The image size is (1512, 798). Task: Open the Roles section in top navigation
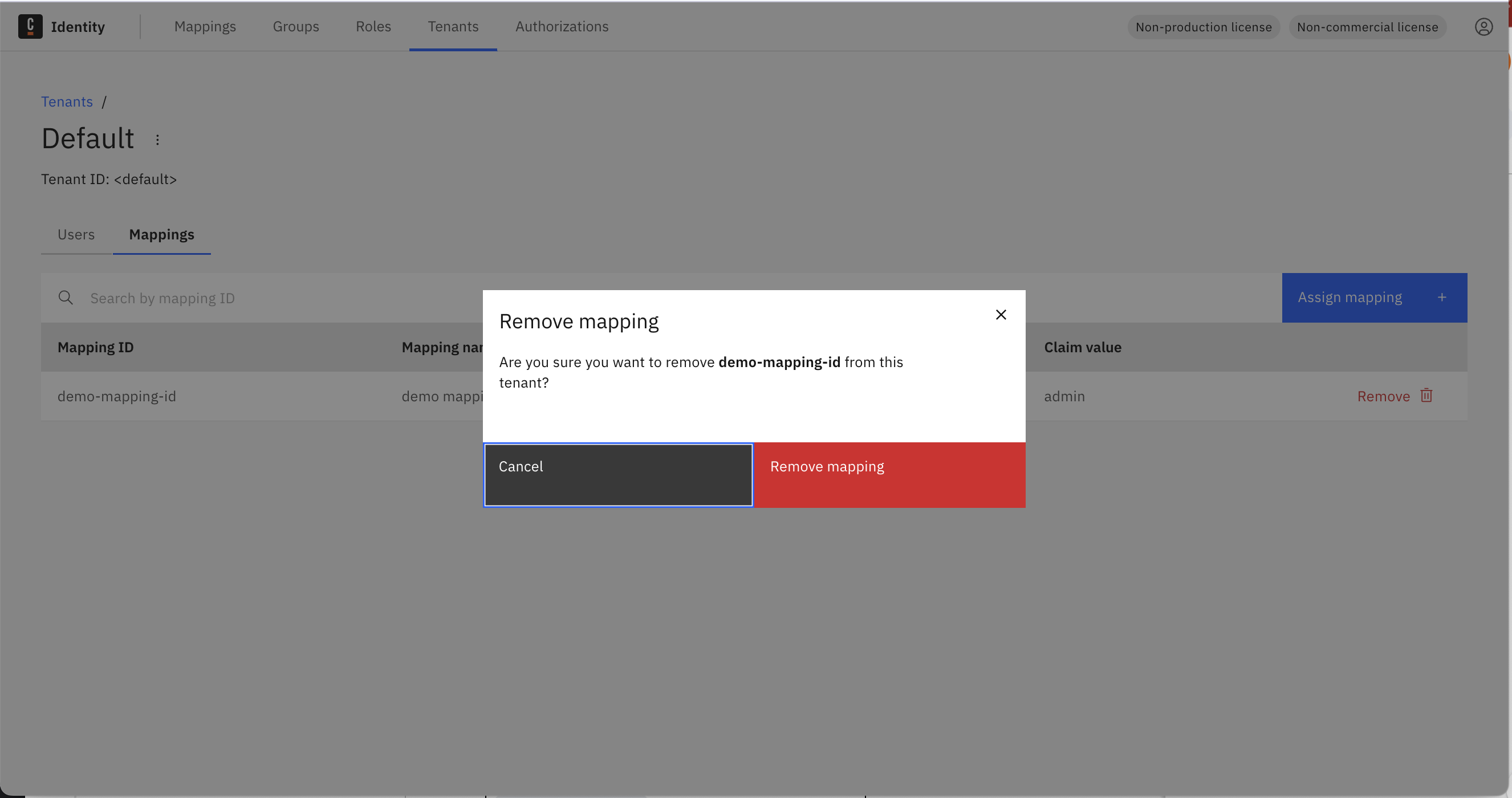click(x=373, y=26)
